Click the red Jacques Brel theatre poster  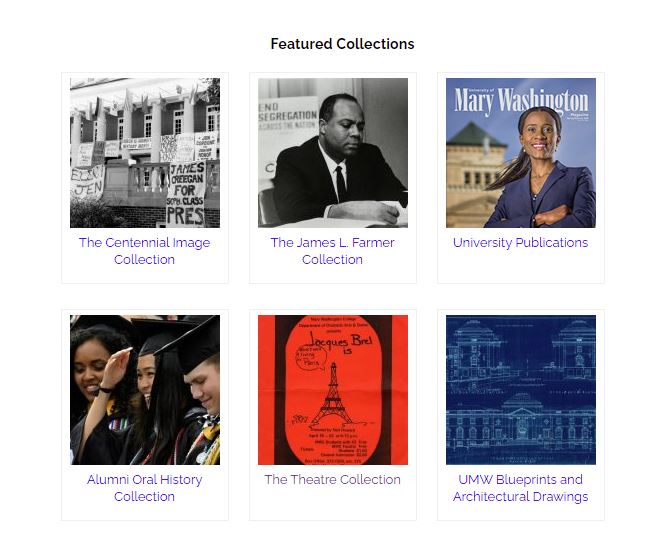[x=333, y=390]
